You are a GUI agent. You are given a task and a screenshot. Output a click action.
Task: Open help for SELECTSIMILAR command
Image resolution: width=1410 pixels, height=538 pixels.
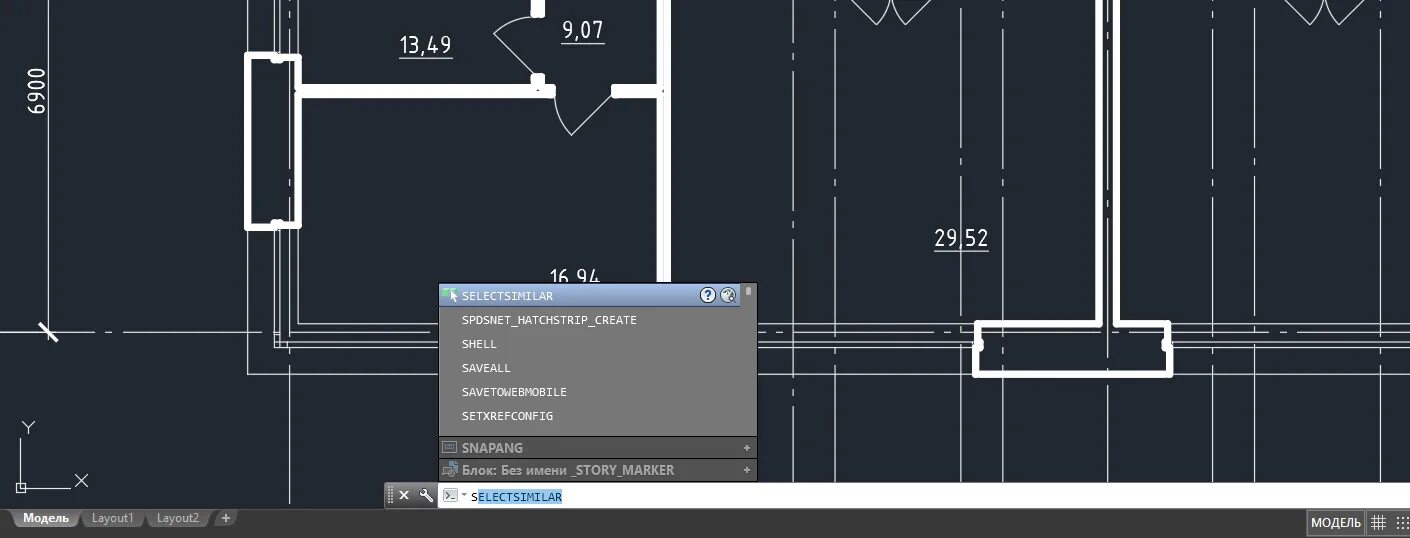[x=708, y=295]
